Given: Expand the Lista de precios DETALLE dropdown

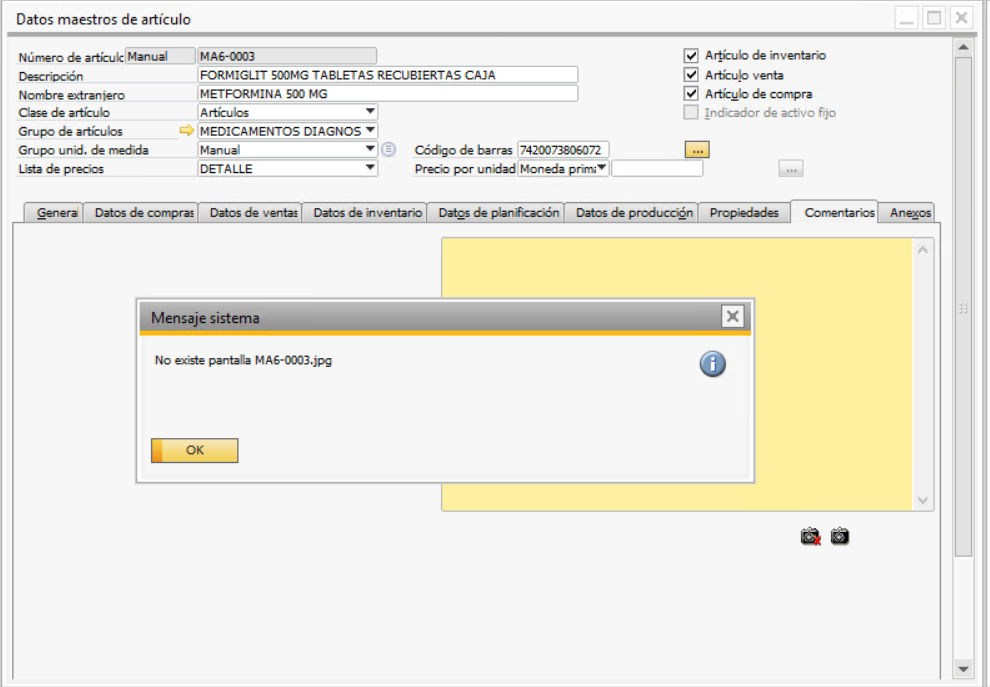Looking at the screenshot, I should pos(370,169).
